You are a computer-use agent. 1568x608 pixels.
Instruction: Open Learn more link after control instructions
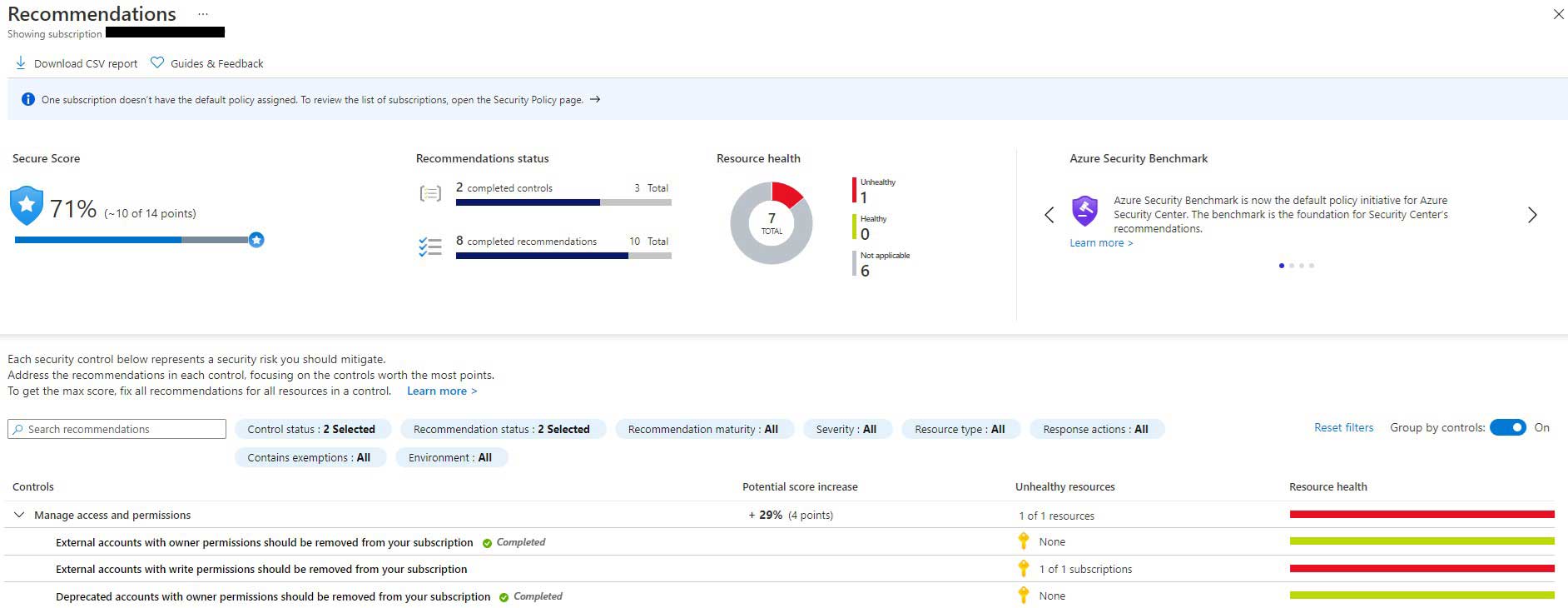tap(442, 391)
